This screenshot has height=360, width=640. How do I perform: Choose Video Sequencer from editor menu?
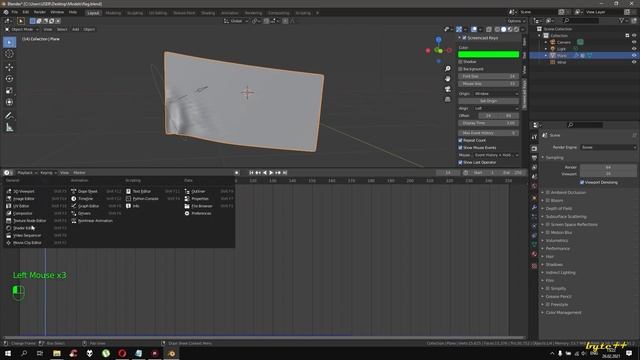36,236
